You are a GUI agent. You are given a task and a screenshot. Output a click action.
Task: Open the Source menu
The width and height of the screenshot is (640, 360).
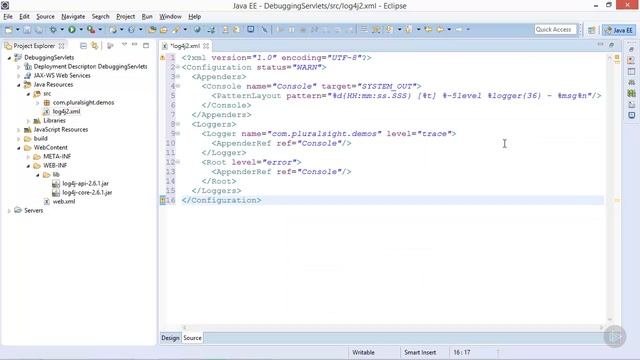45,16
